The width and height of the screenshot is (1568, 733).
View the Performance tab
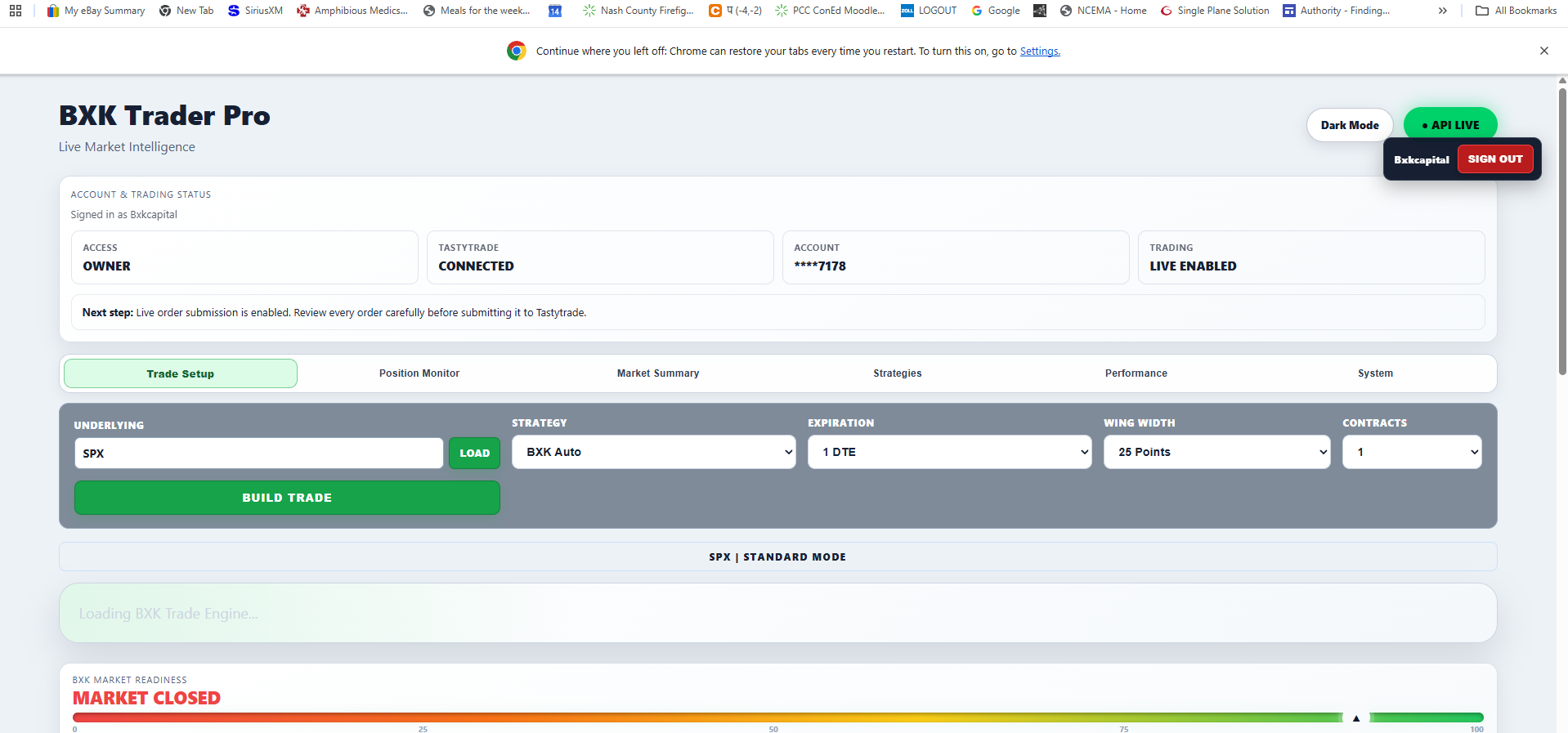[x=1136, y=373]
